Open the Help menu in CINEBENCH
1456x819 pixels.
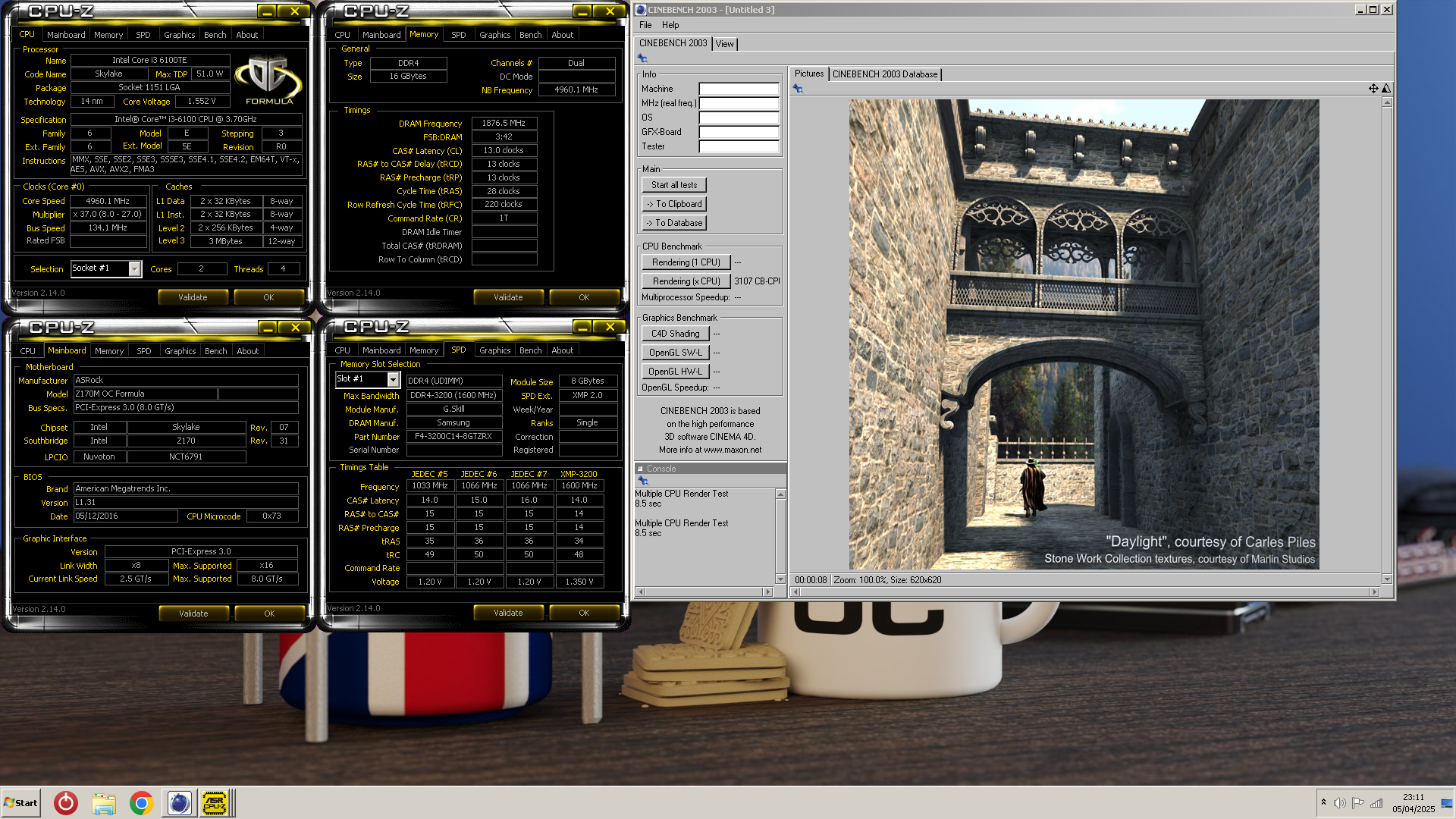[x=670, y=25]
